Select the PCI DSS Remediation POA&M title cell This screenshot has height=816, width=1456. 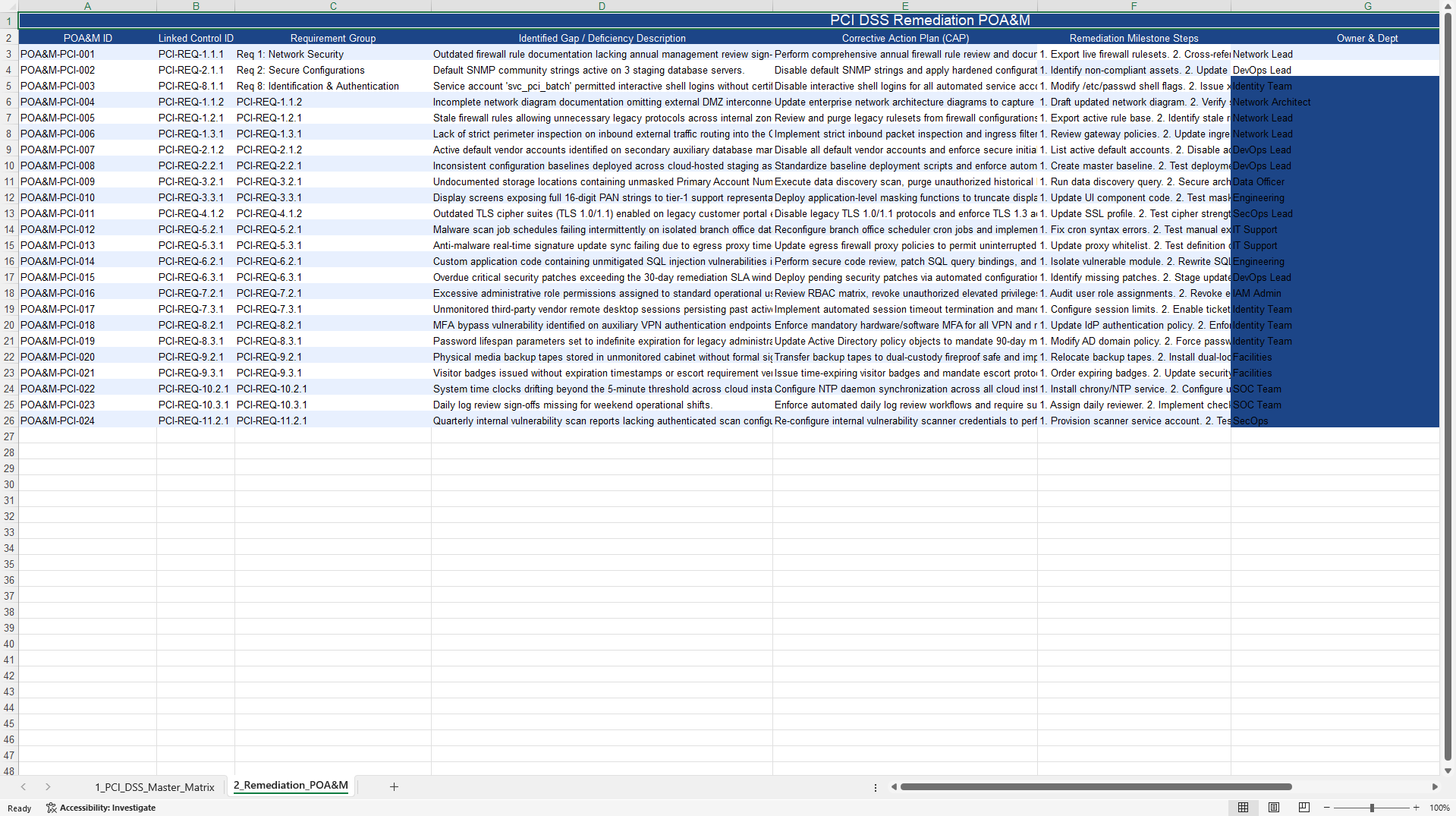(728, 20)
